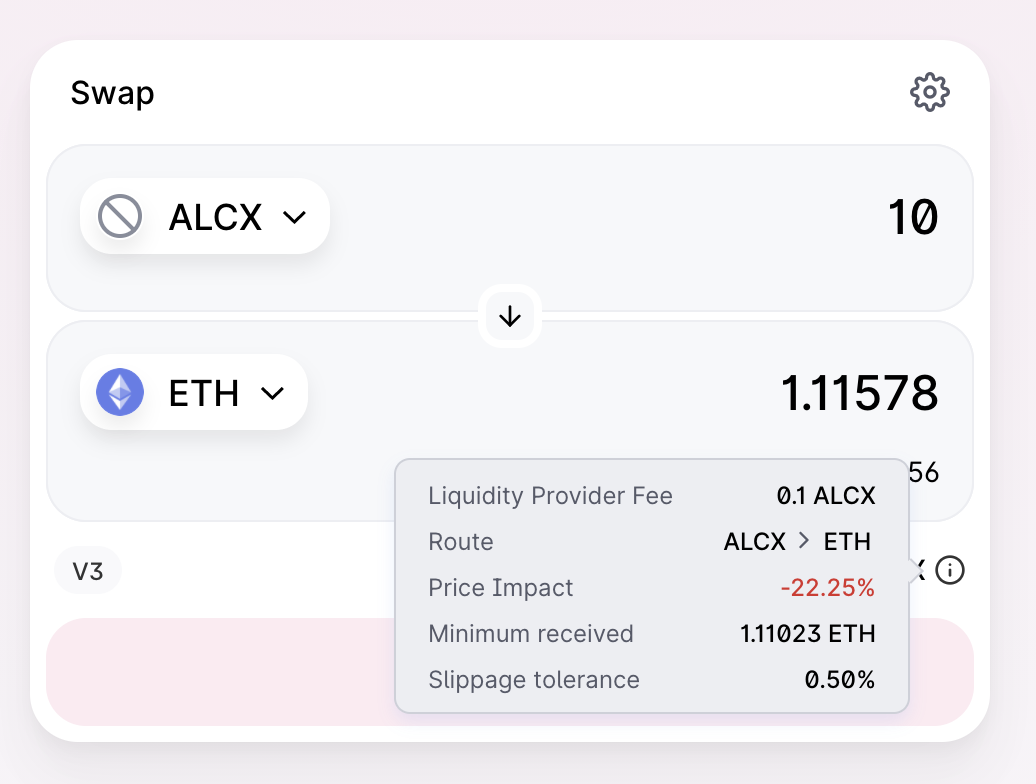
Task: Open the ETH token selector
Action: coord(194,392)
